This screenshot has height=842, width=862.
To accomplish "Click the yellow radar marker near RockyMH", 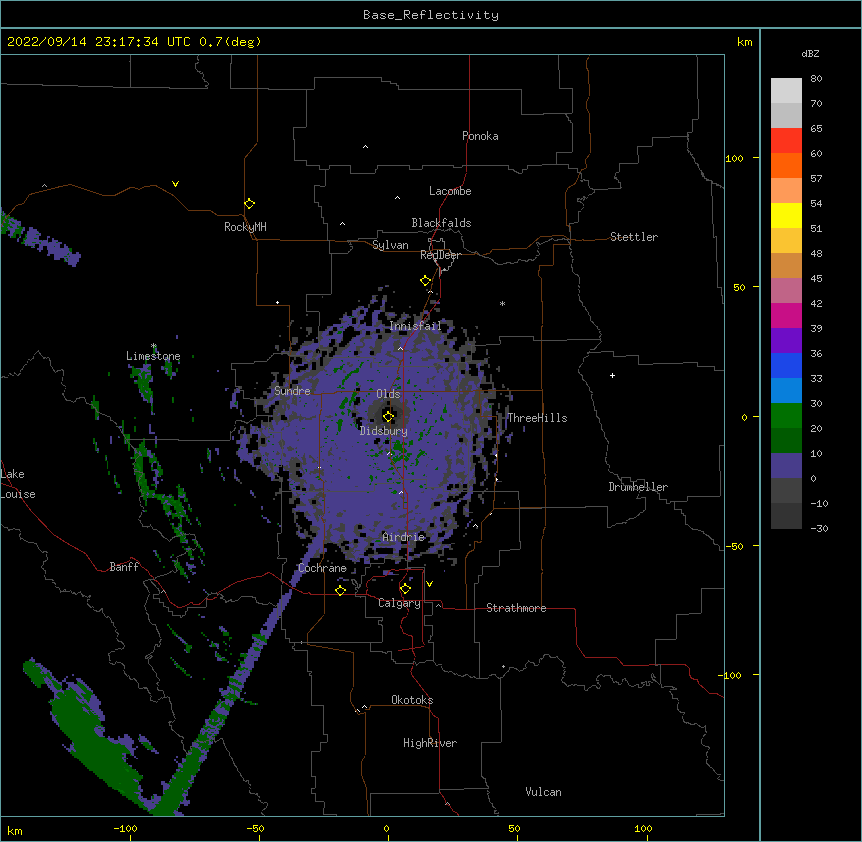I will tap(250, 204).
